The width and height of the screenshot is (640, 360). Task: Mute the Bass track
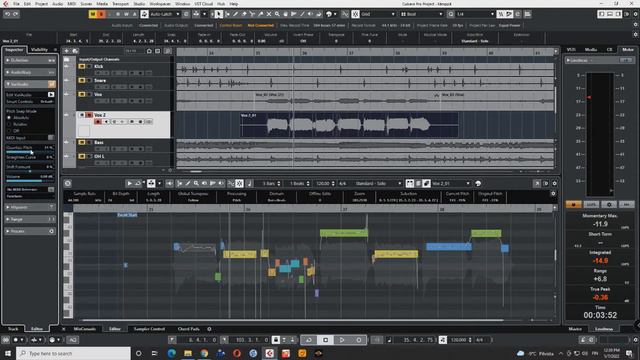pos(82,142)
